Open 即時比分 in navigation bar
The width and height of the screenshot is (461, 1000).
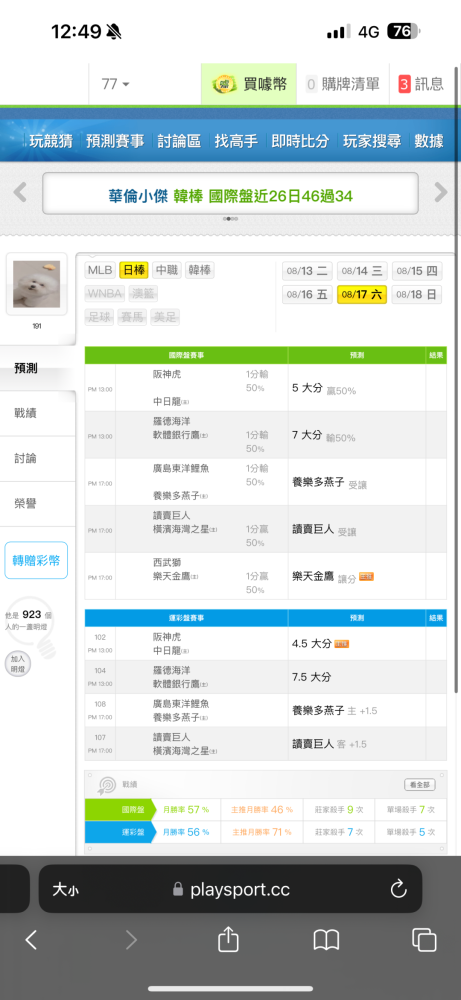300,141
